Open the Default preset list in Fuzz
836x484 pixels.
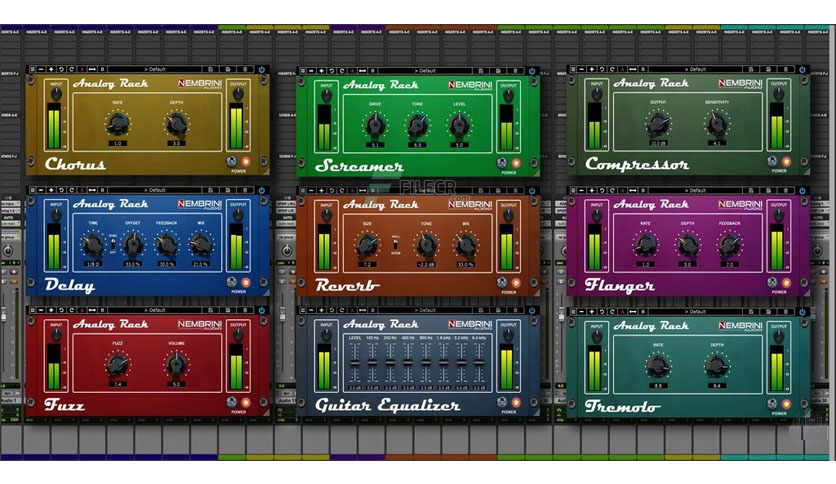click(155, 310)
